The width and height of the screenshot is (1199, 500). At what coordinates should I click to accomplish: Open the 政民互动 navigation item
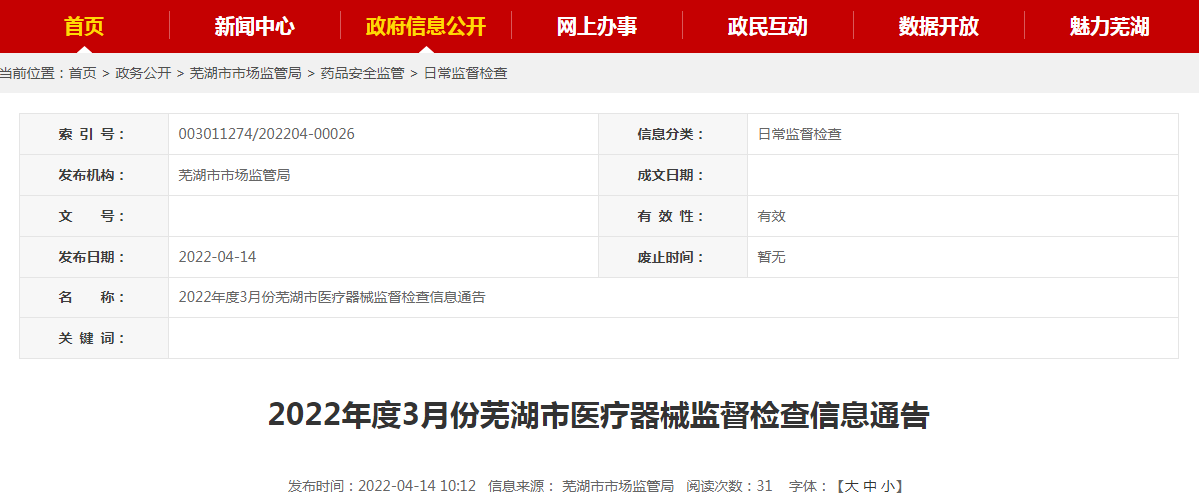[767, 26]
